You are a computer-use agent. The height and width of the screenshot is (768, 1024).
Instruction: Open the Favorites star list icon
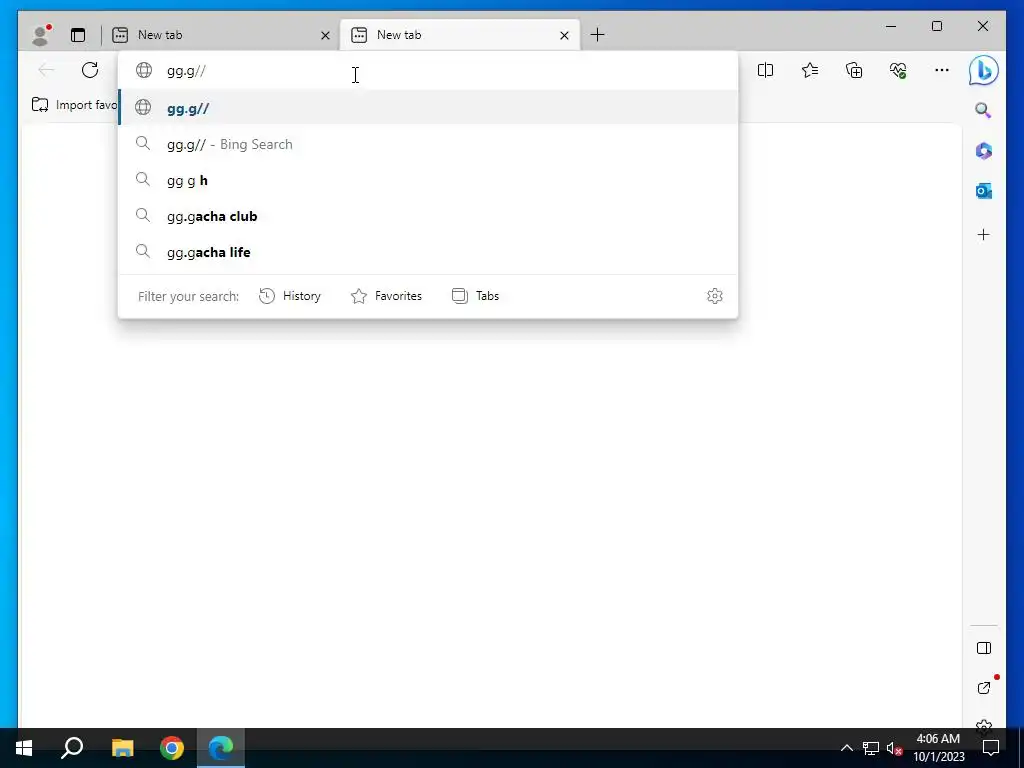click(810, 70)
